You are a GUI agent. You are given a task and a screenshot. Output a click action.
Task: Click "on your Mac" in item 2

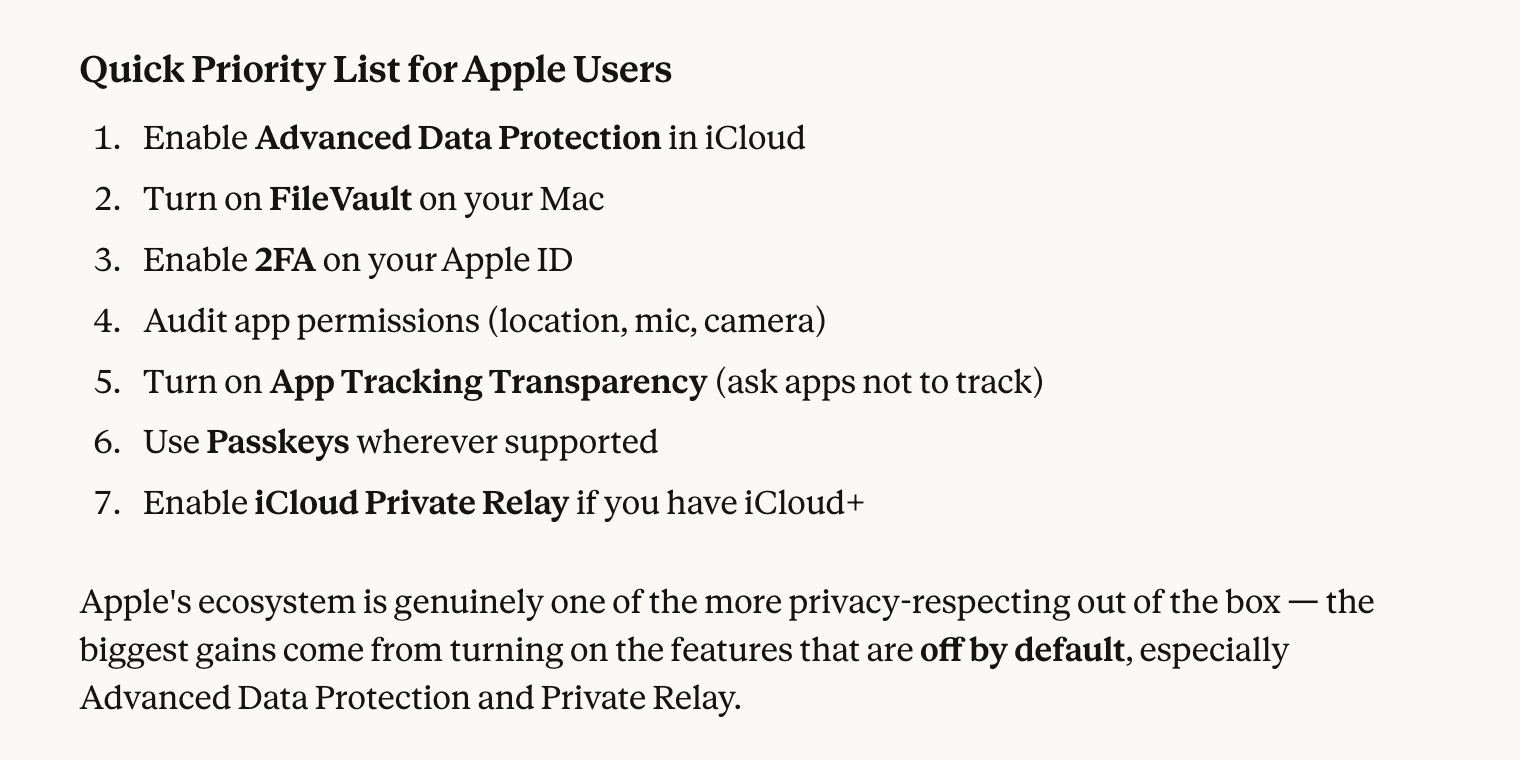point(511,199)
